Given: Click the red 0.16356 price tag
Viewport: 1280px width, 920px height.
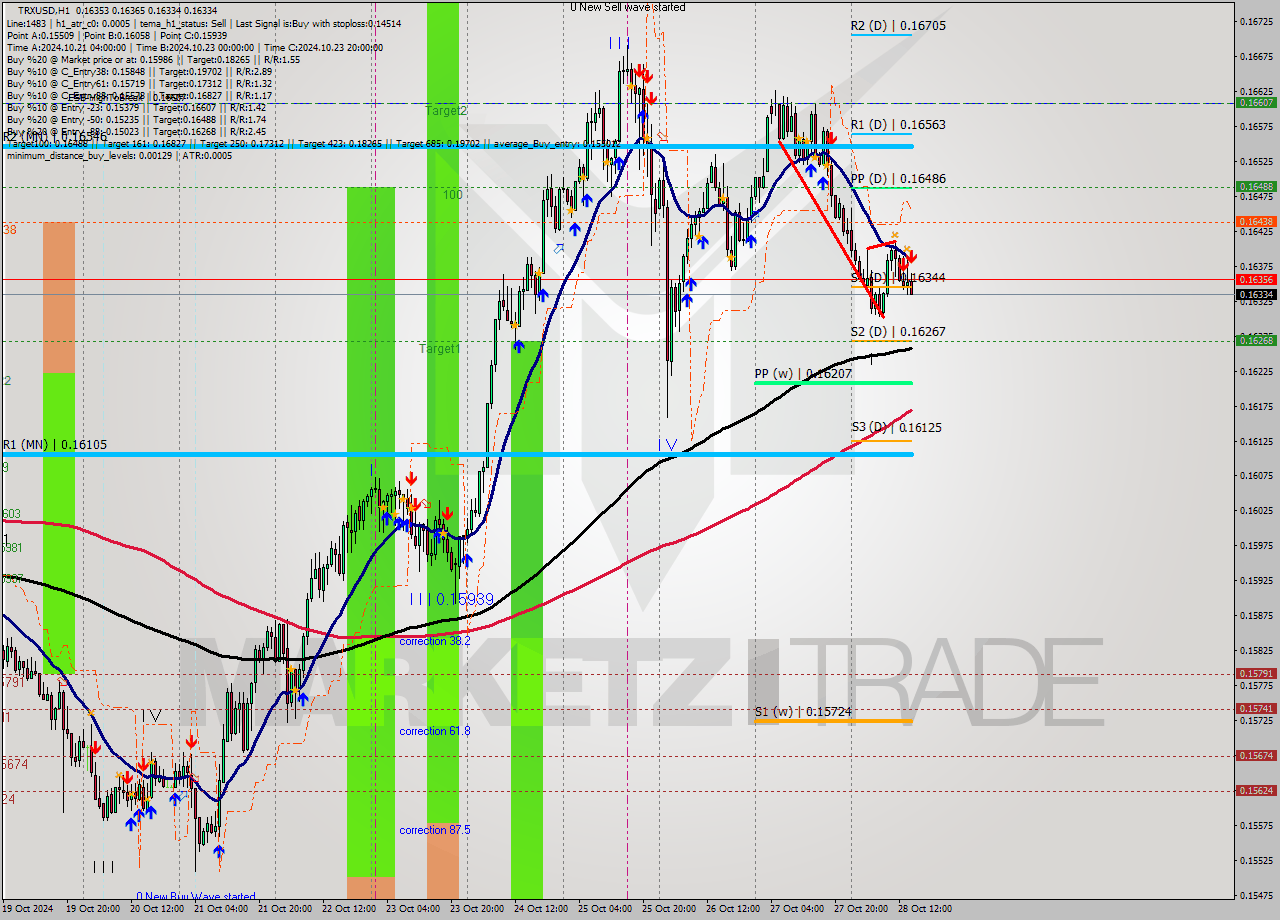Looking at the screenshot, I should (x=1256, y=279).
